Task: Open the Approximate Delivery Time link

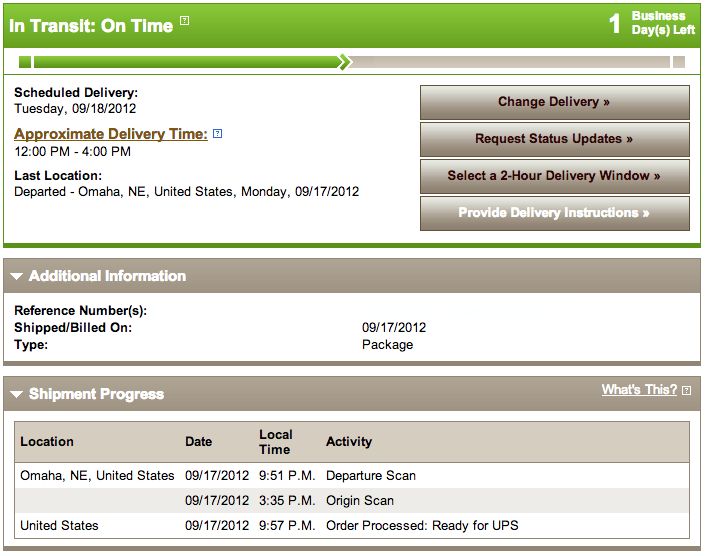Action: click(111, 134)
